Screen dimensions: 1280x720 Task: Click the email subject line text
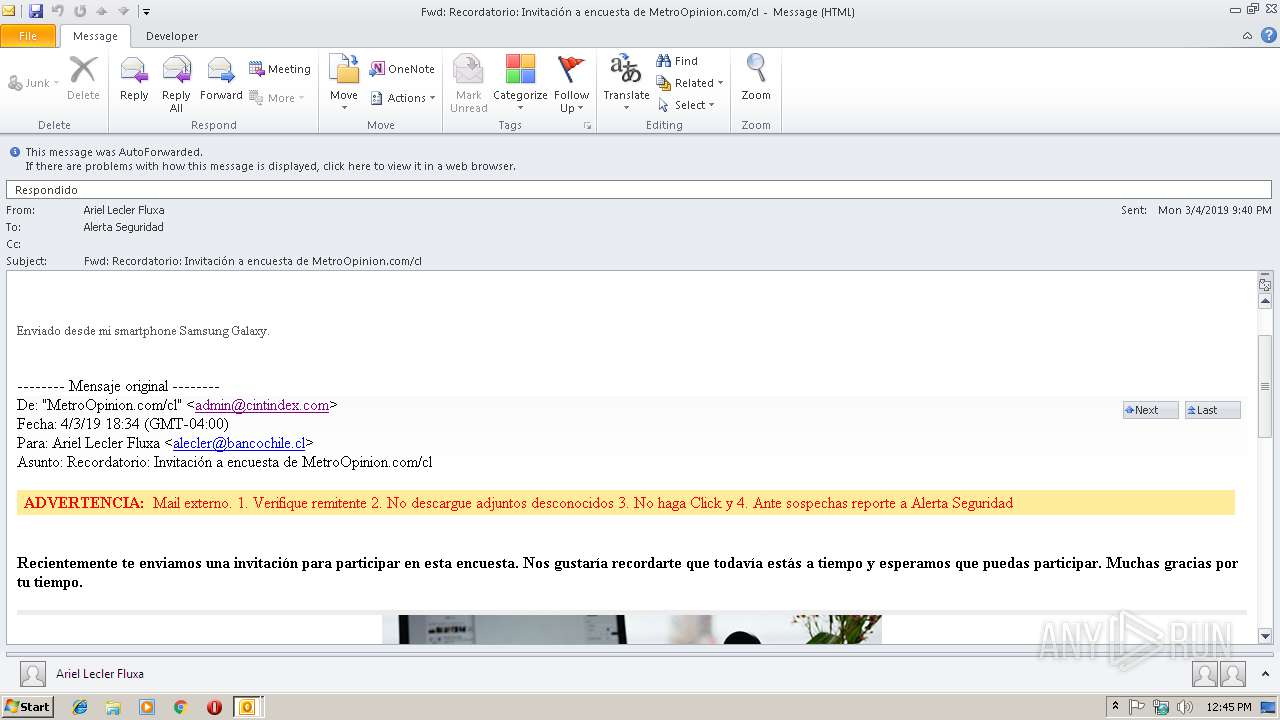pyautogui.click(x=253, y=261)
